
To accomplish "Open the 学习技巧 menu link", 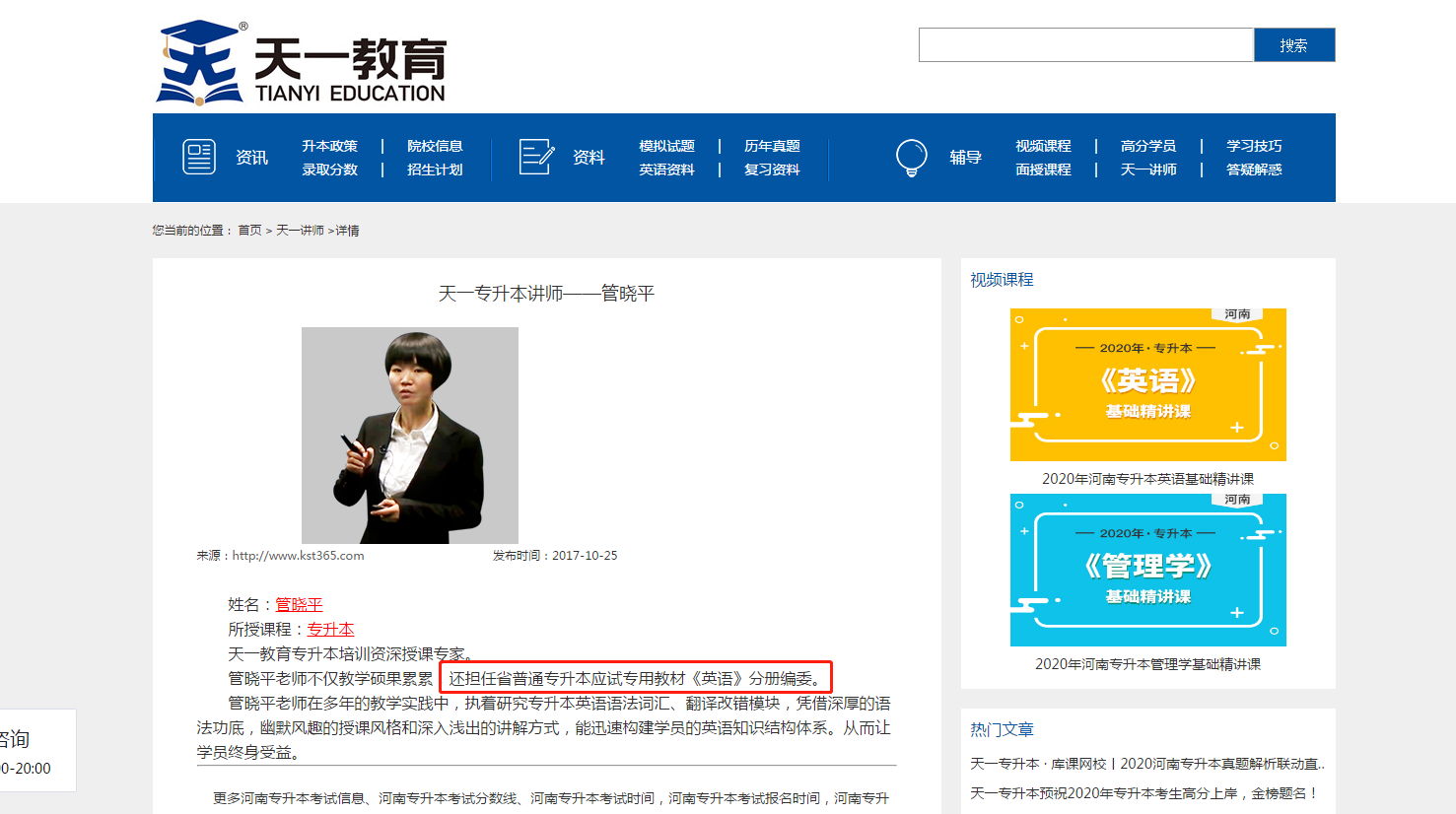I will click(x=1254, y=146).
